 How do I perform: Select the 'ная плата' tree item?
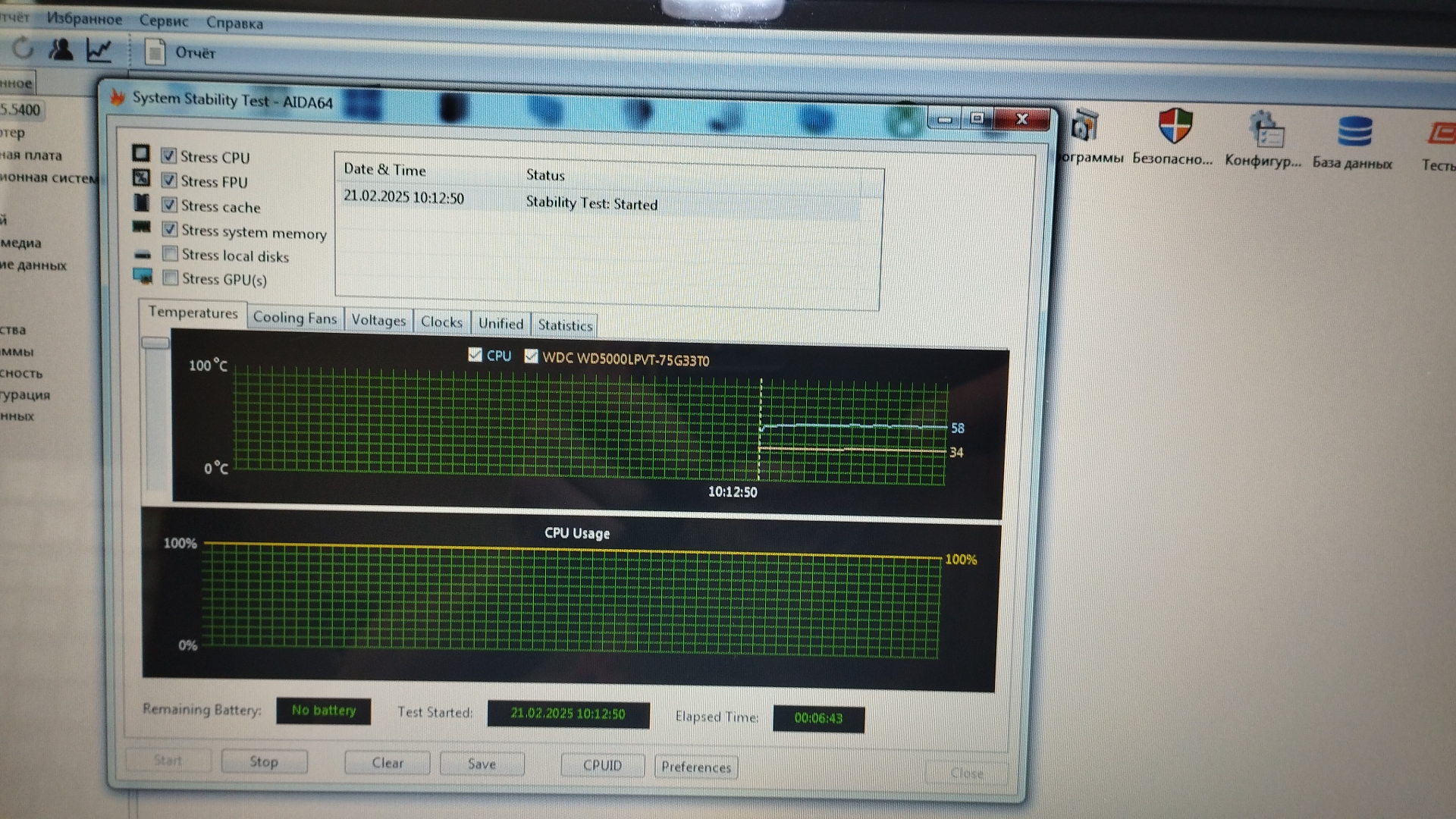pyautogui.click(x=31, y=155)
